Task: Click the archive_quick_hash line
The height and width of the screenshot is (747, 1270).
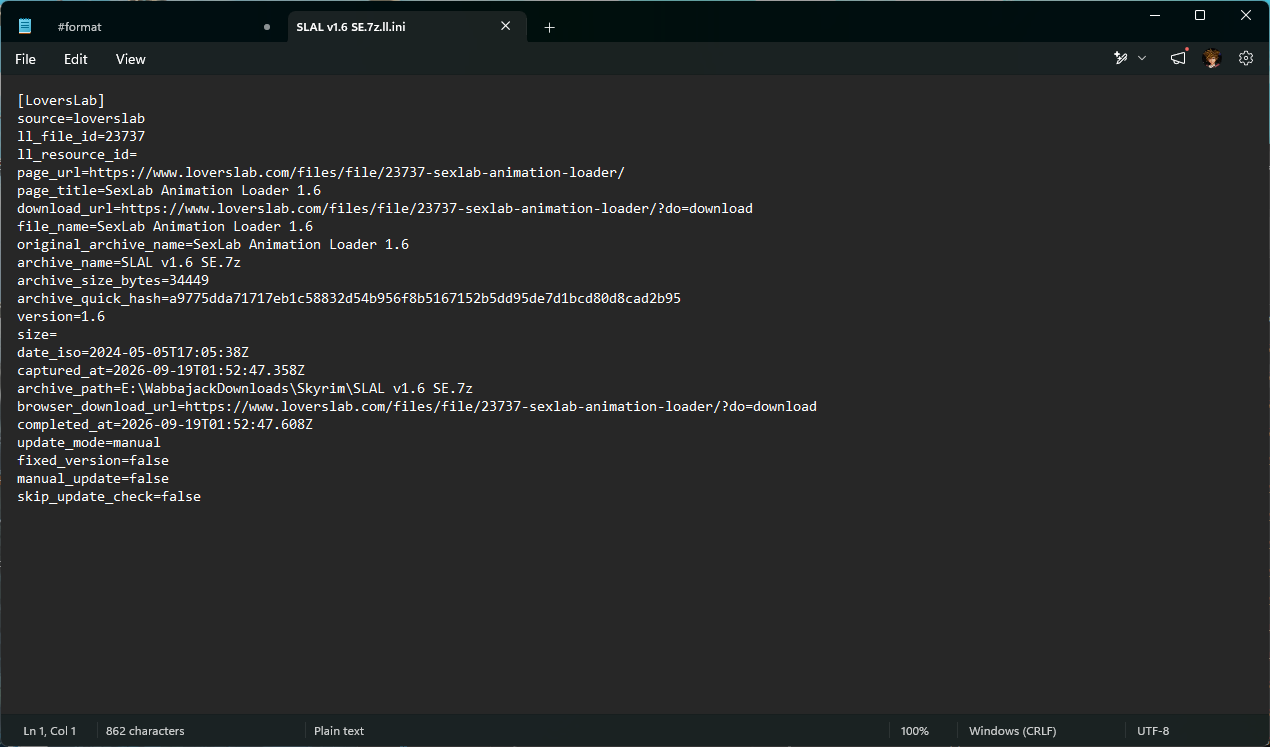Action: pyautogui.click(x=349, y=298)
